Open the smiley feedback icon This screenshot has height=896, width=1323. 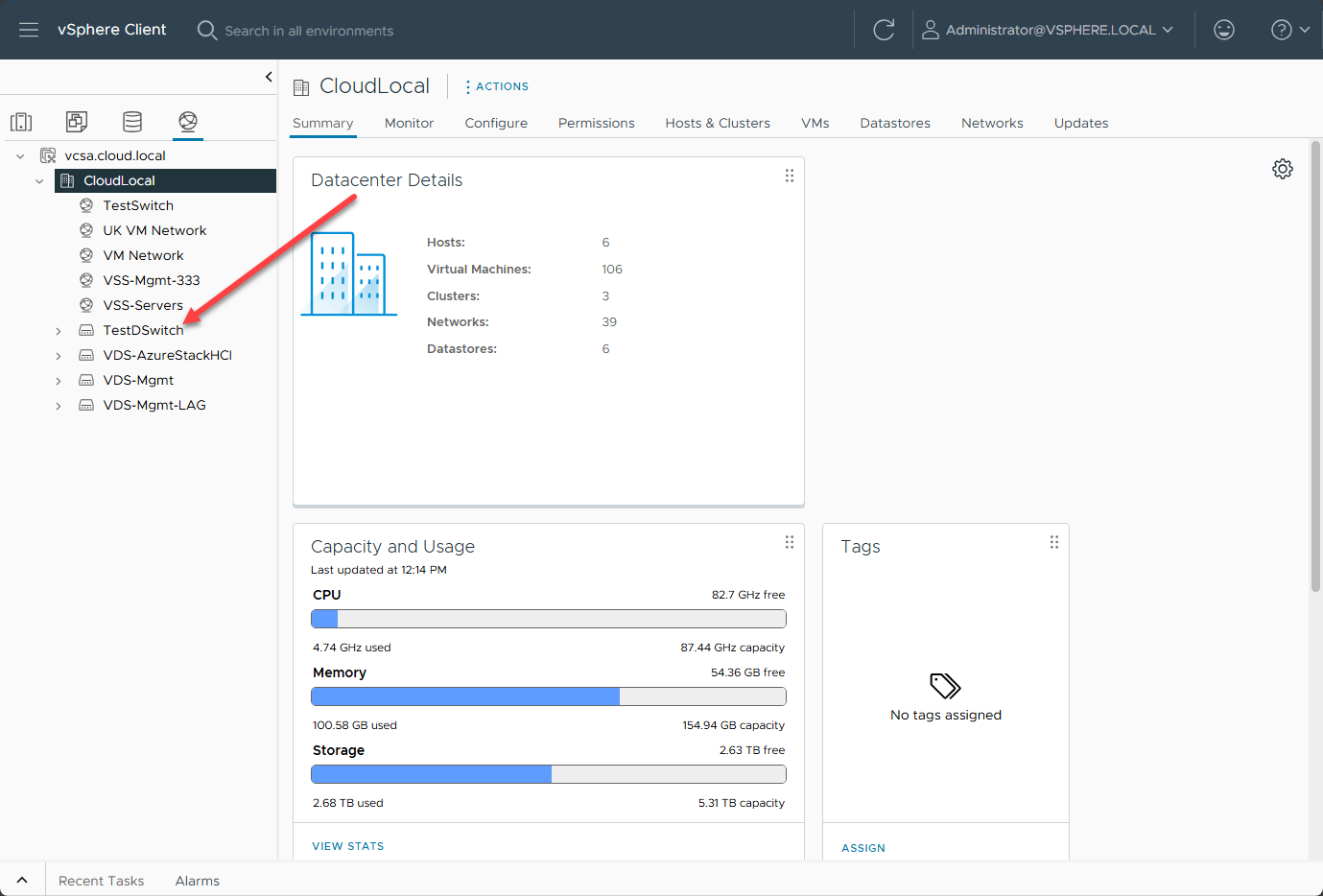click(x=1223, y=30)
